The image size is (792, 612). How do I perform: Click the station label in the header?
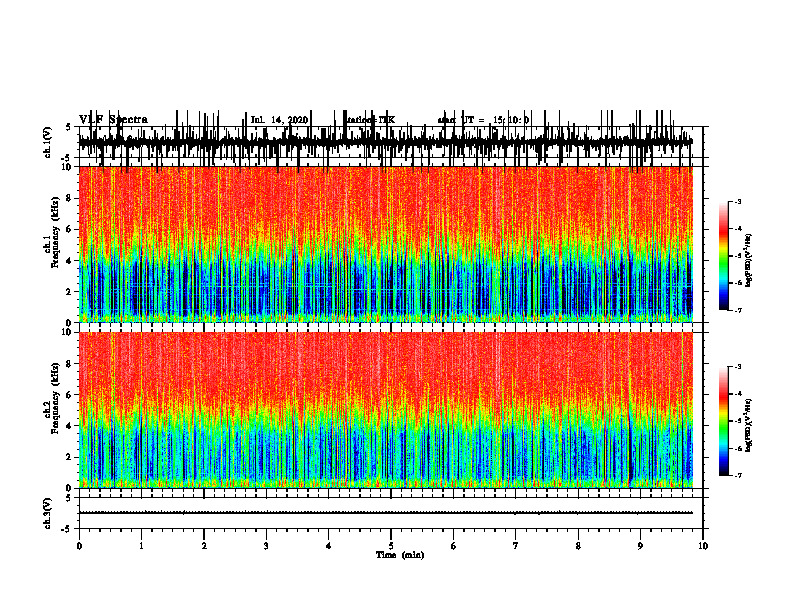pos(371,120)
